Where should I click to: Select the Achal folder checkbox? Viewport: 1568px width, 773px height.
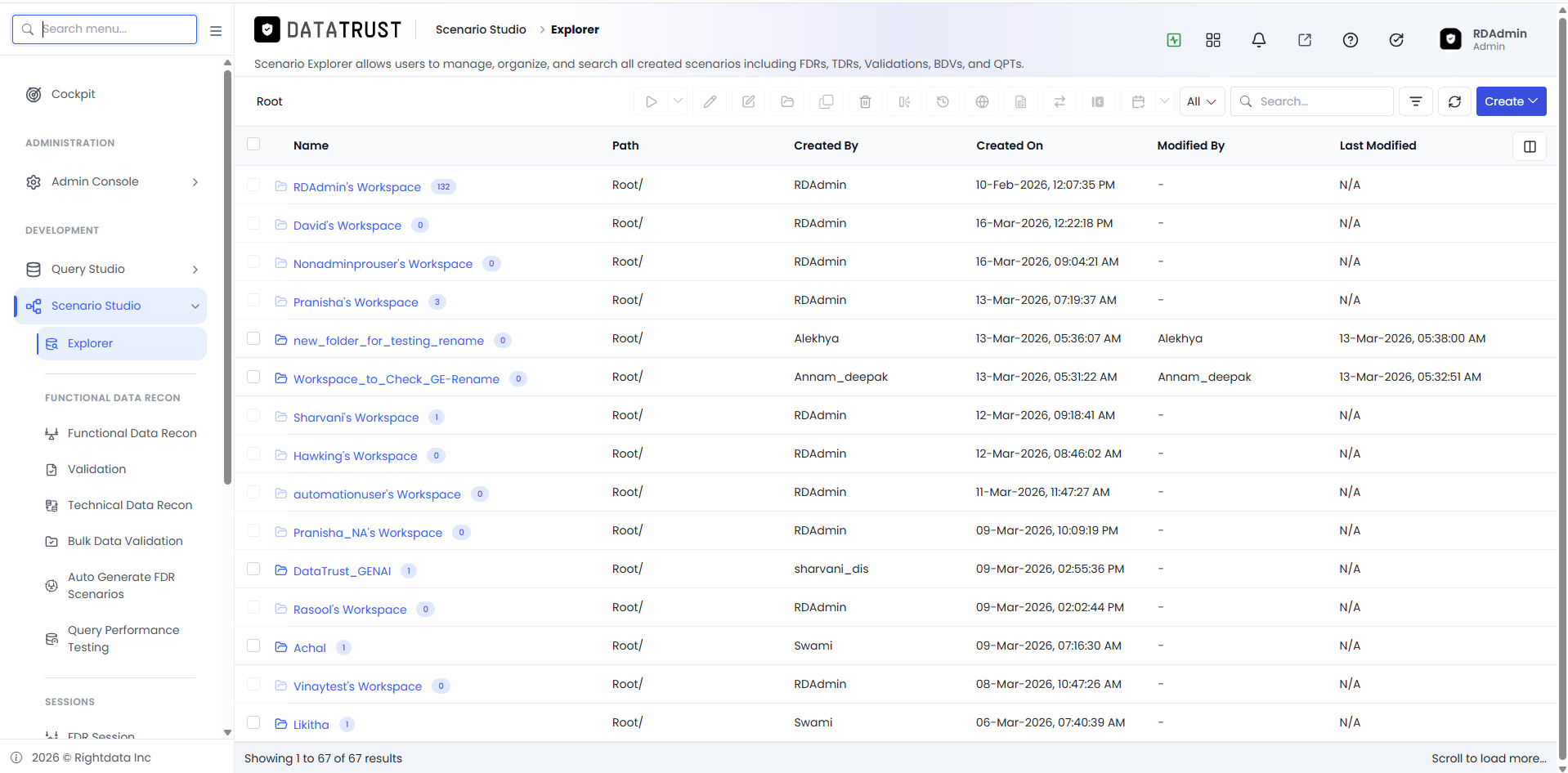253,646
